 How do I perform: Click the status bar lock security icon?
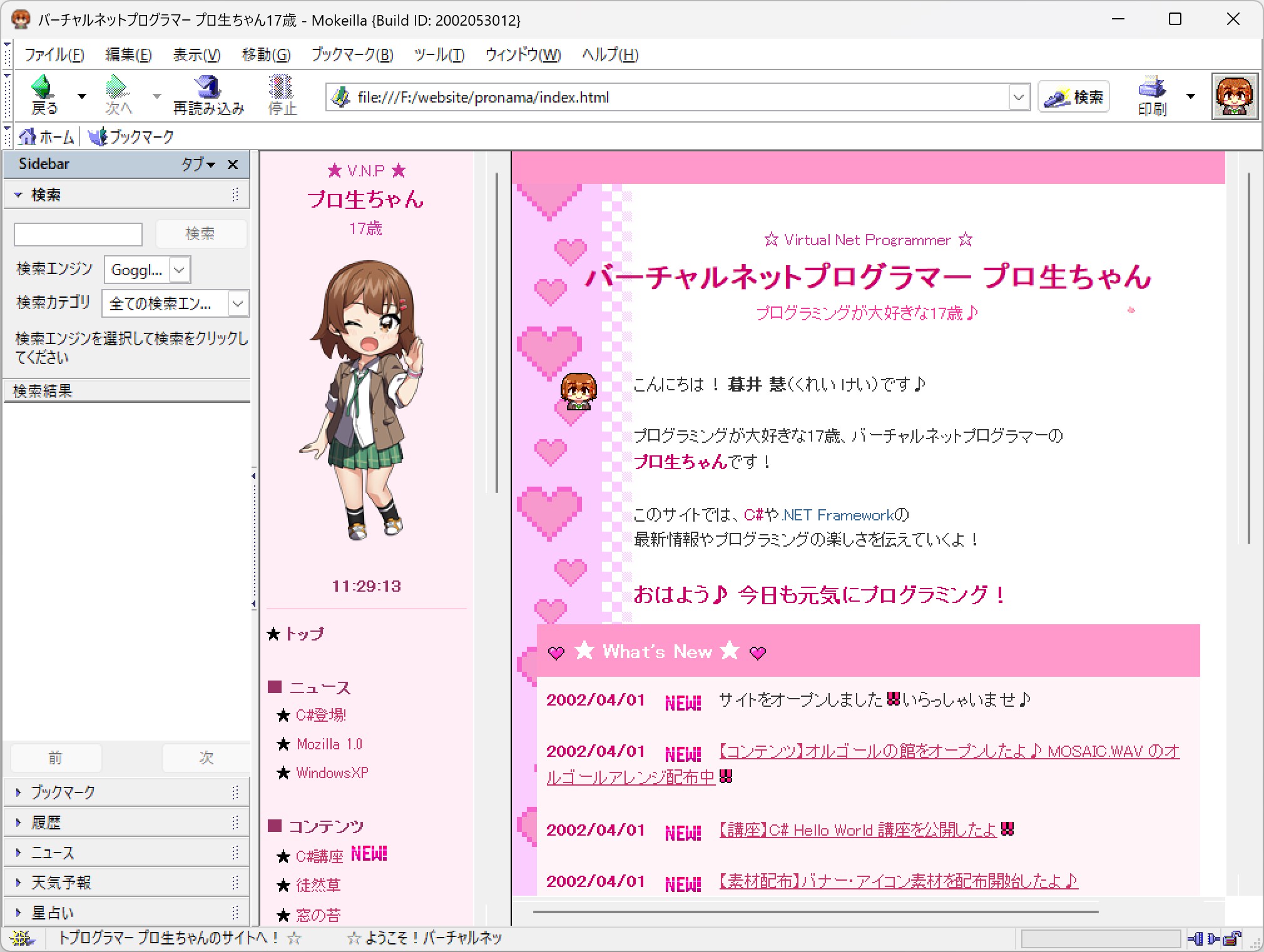pyautogui.click(x=1231, y=938)
